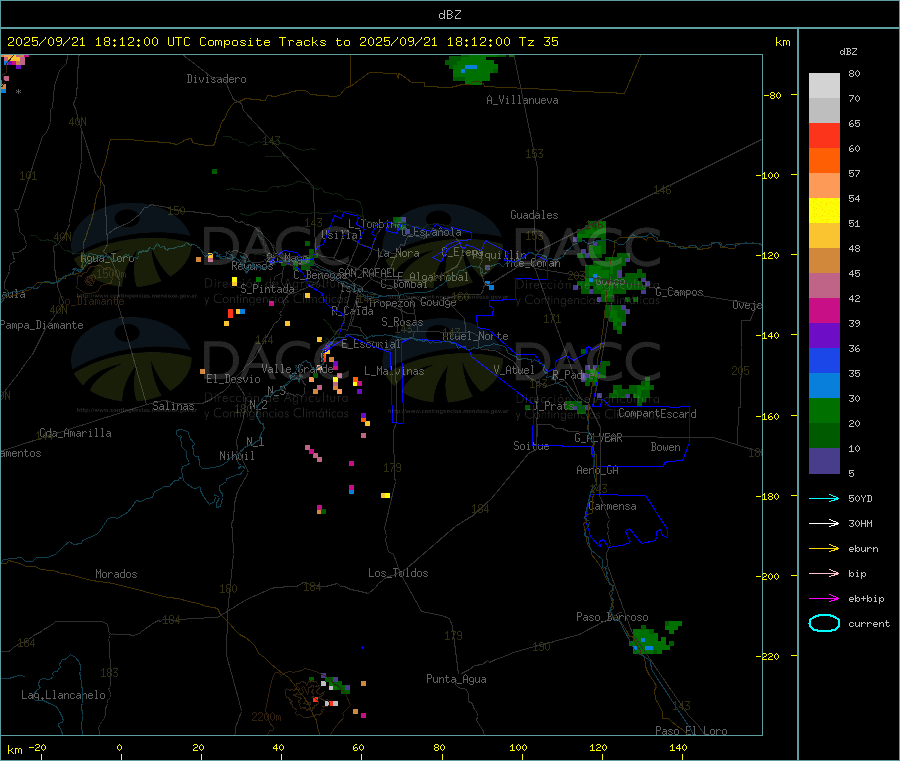Click the white 30HM arrow legend icon
This screenshot has height=761, width=900.
click(824, 523)
